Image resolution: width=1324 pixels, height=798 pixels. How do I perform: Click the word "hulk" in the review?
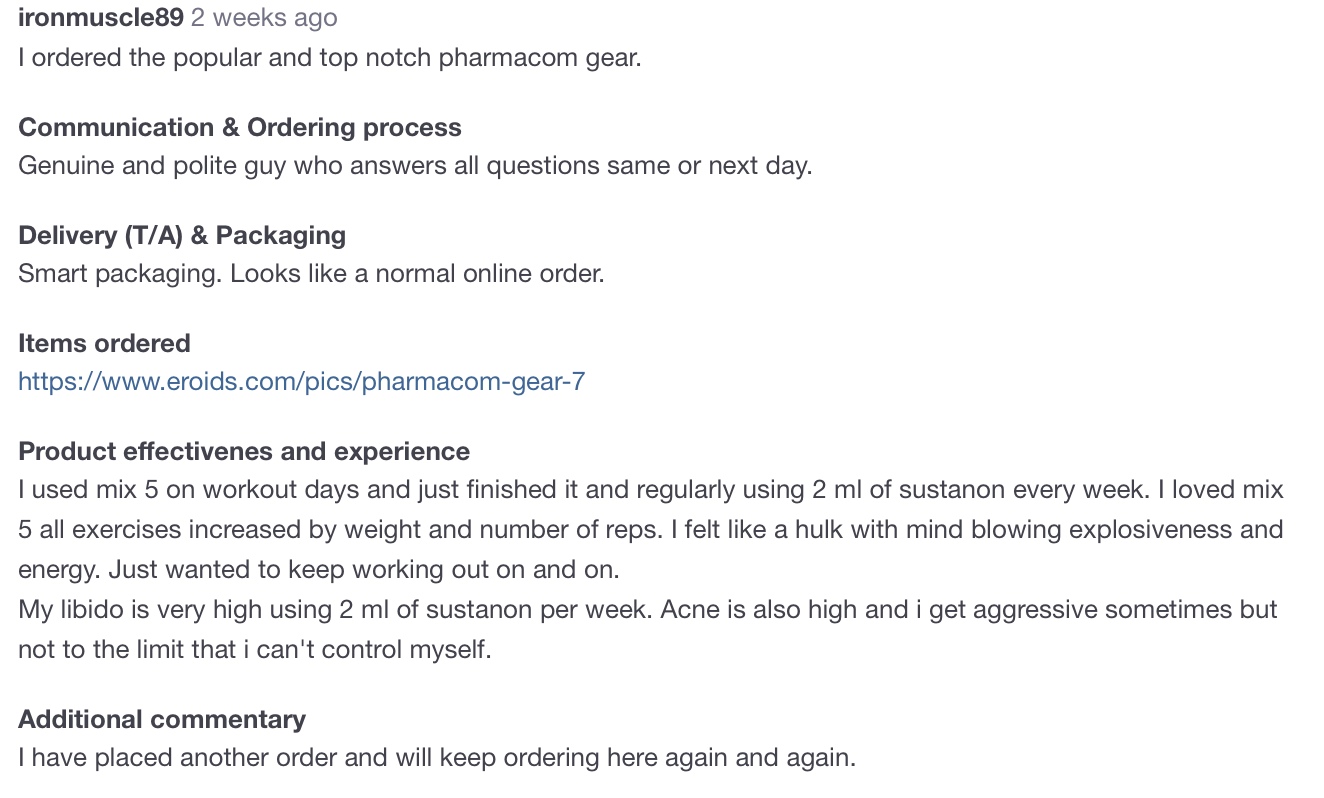point(820,529)
